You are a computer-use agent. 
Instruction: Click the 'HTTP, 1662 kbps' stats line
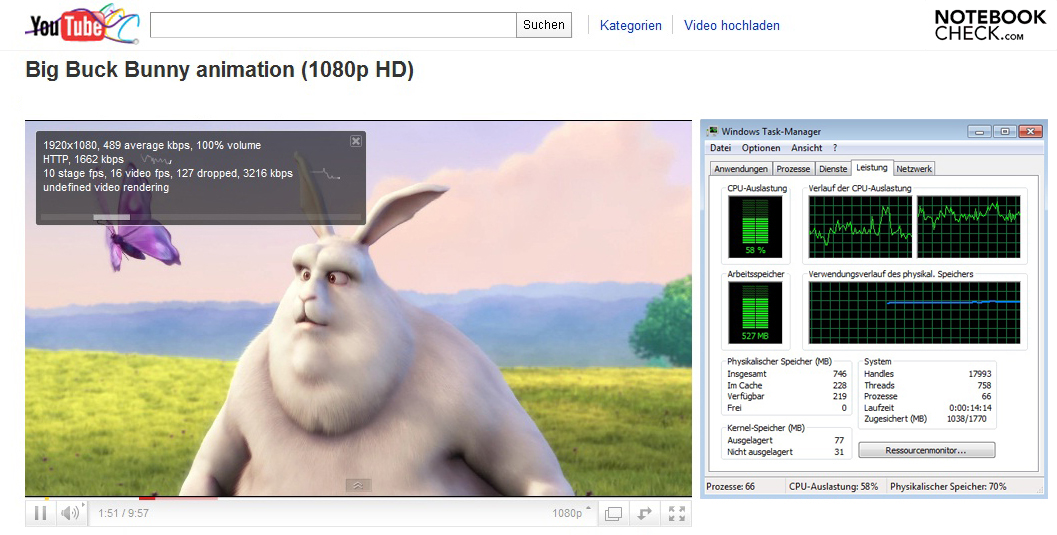[84, 159]
